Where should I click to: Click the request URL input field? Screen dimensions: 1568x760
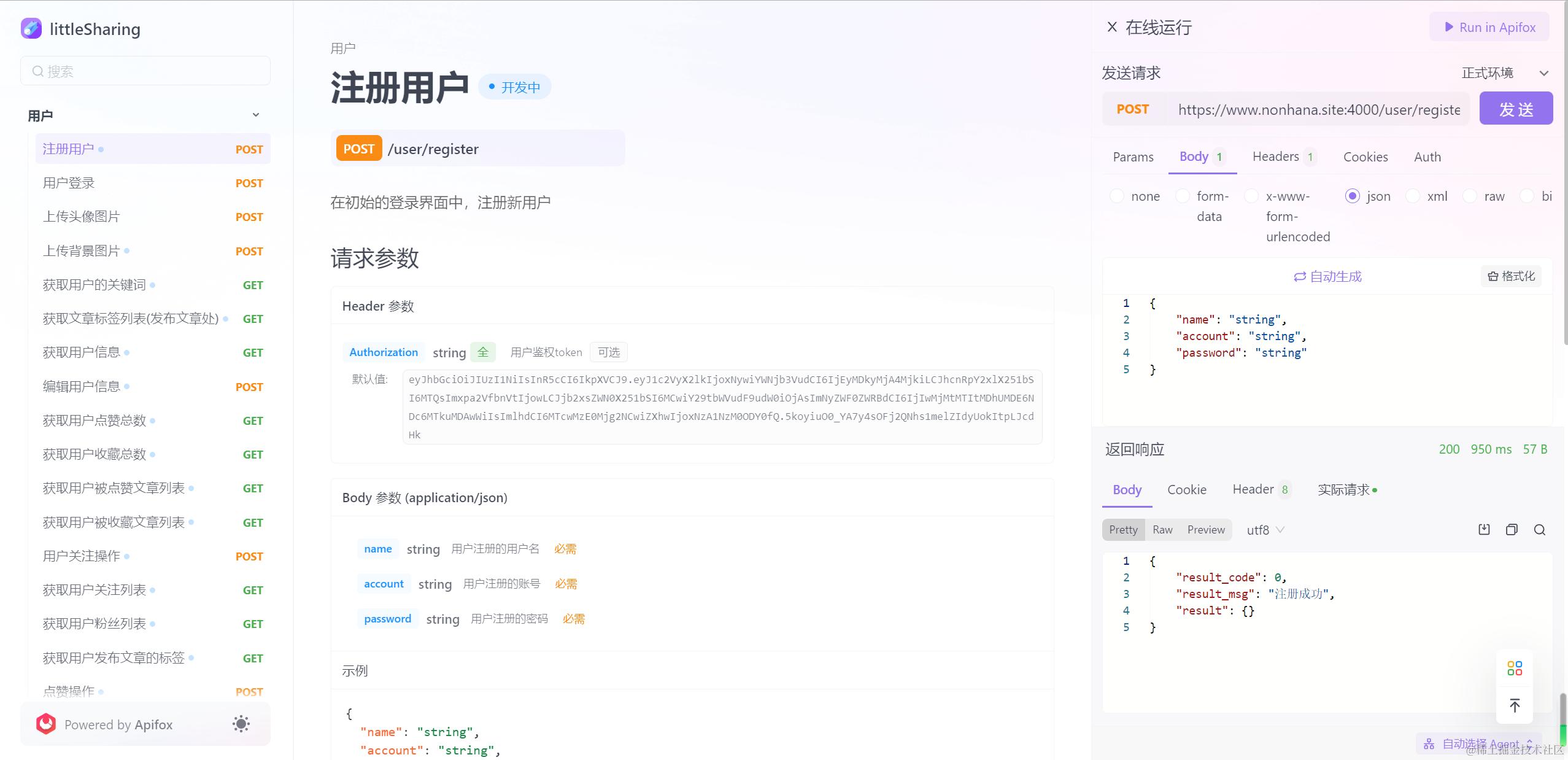[x=1318, y=109]
